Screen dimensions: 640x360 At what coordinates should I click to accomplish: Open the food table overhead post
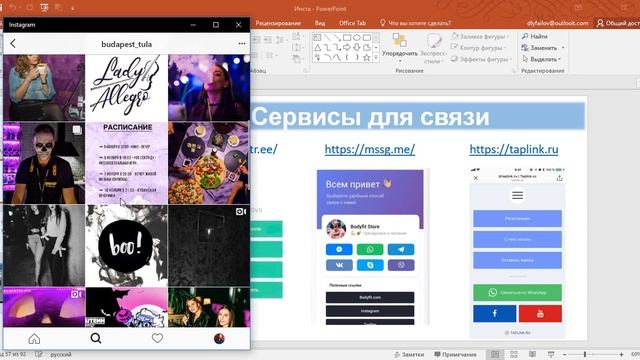(x=209, y=163)
